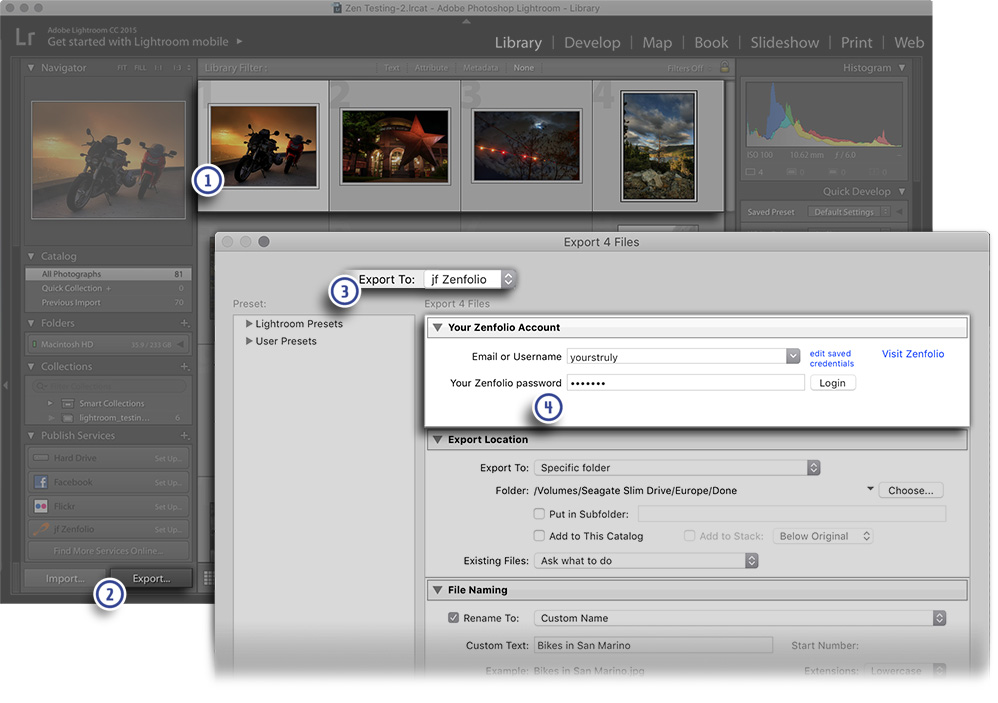The height and width of the screenshot is (703, 998).
Task: Switch to the Map module
Action: [657, 43]
